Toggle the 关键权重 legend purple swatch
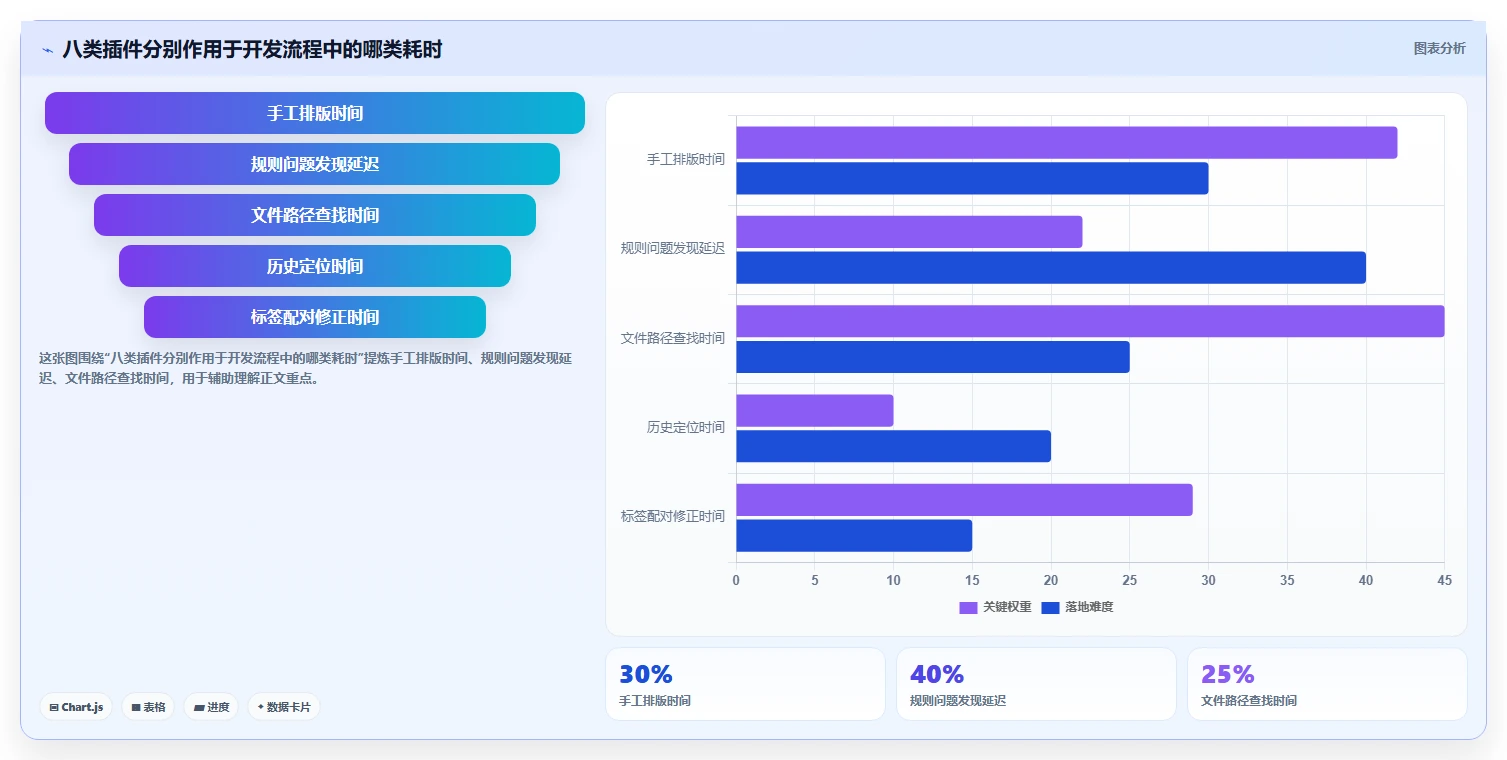1507x760 pixels. click(968, 608)
